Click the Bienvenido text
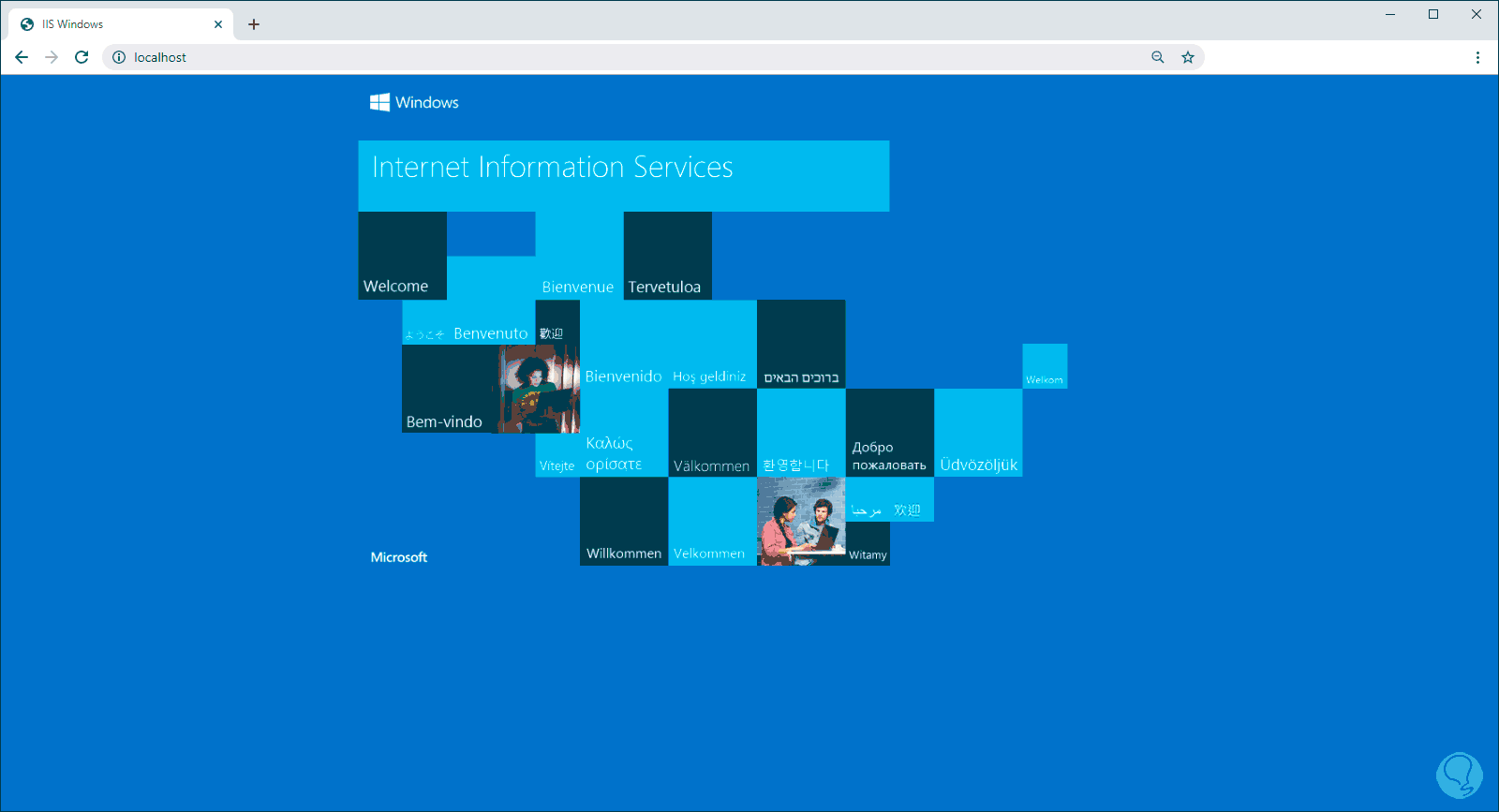Viewport: 1499px width, 812px height. click(624, 376)
